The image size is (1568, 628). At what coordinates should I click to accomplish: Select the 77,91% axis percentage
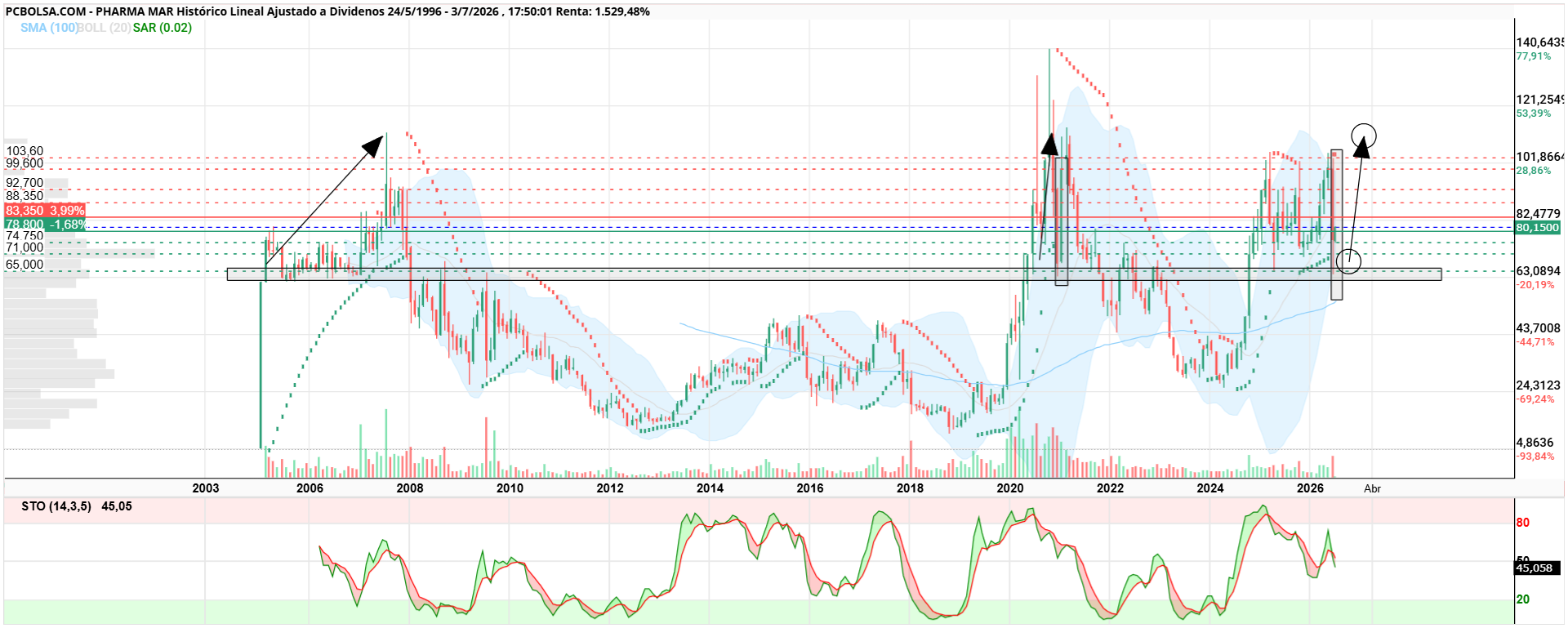pyautogui.click(x=1534, y=56)
